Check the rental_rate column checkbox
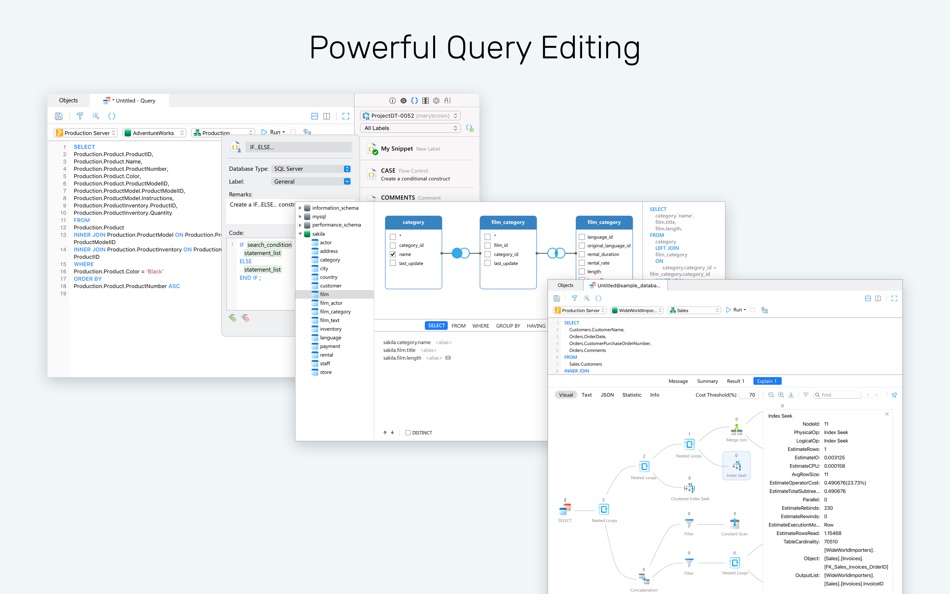950x594 pixels. [x=582, y=263]
